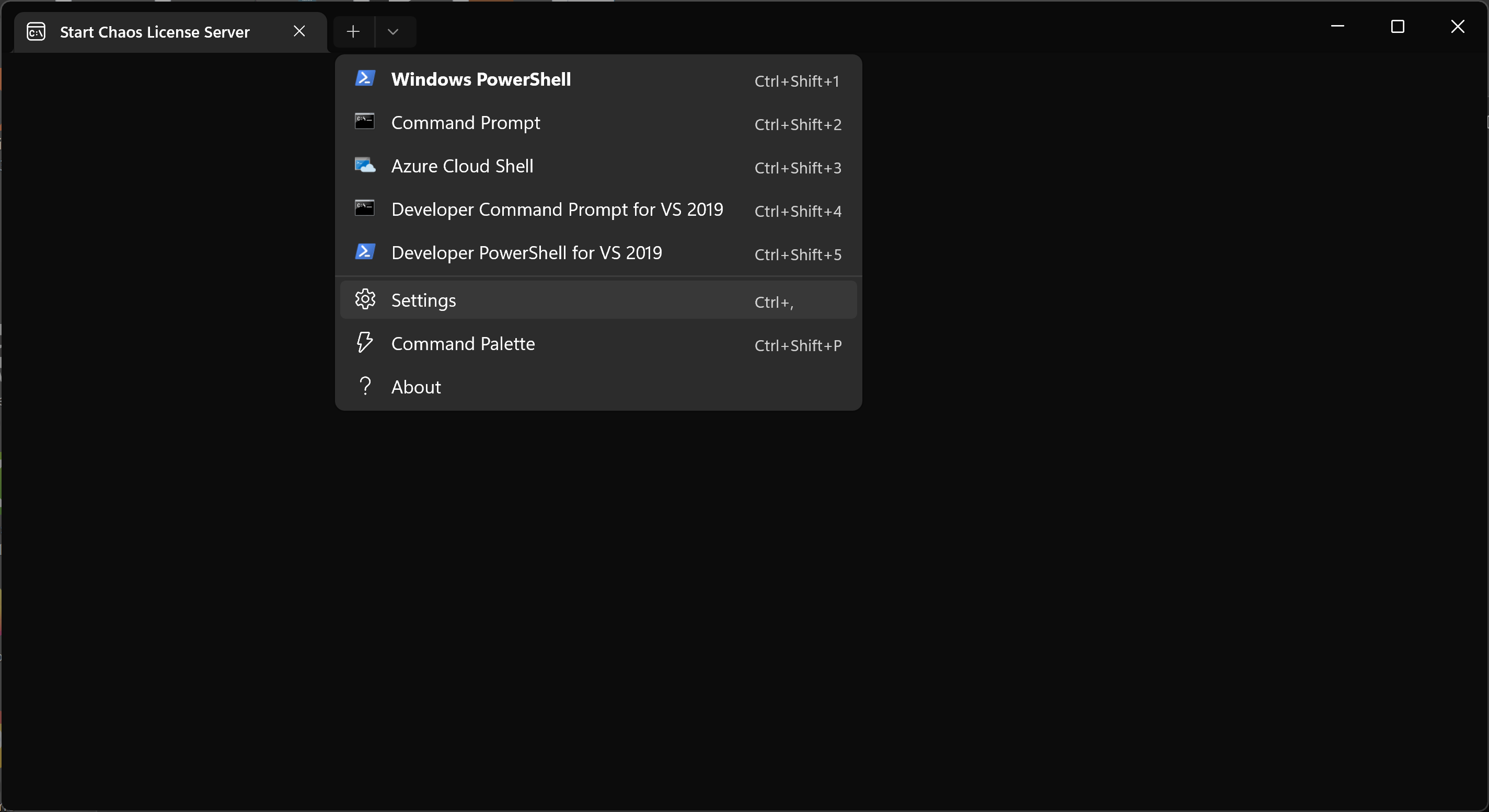Click the Settings gear icon
This screenshot has width=1489, height=812.
tap(365, 299)
